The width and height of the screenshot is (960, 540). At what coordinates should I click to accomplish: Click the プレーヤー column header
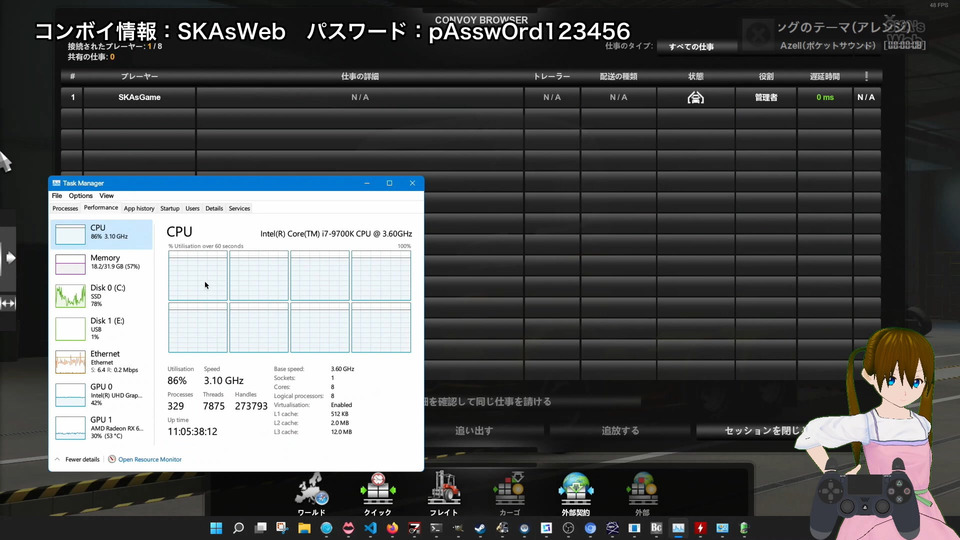tap(140, 77)
